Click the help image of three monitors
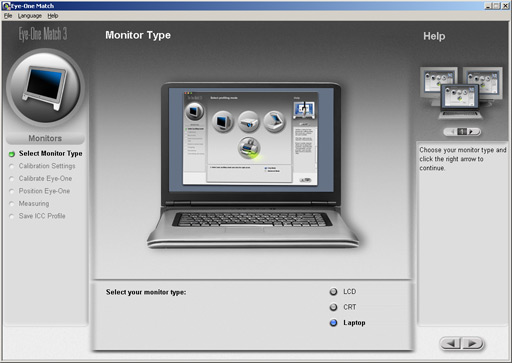The height and width of the screenshot is (363, 512). point(461,93)
